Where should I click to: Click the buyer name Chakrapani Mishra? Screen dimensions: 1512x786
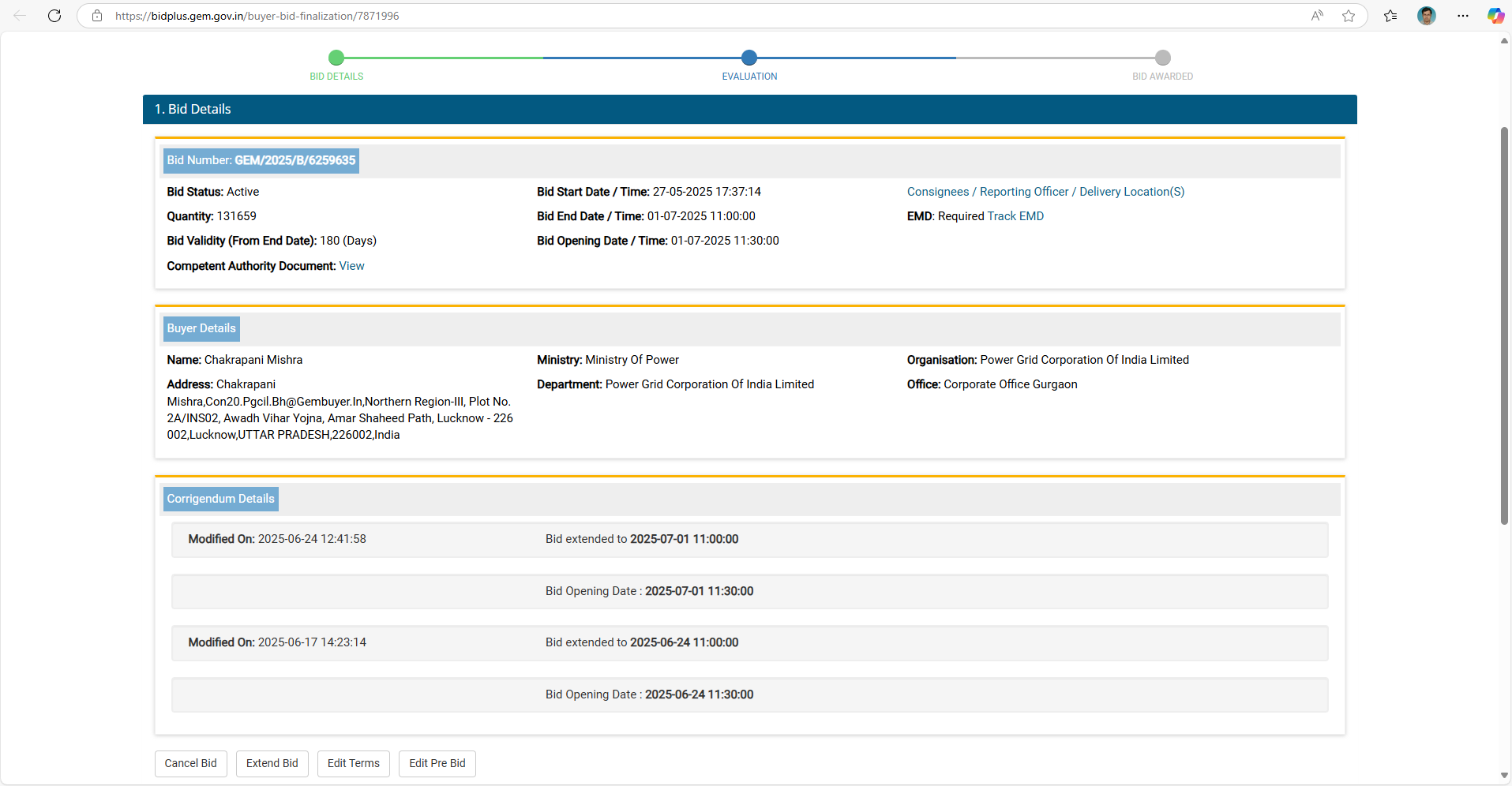coord(253,360)
